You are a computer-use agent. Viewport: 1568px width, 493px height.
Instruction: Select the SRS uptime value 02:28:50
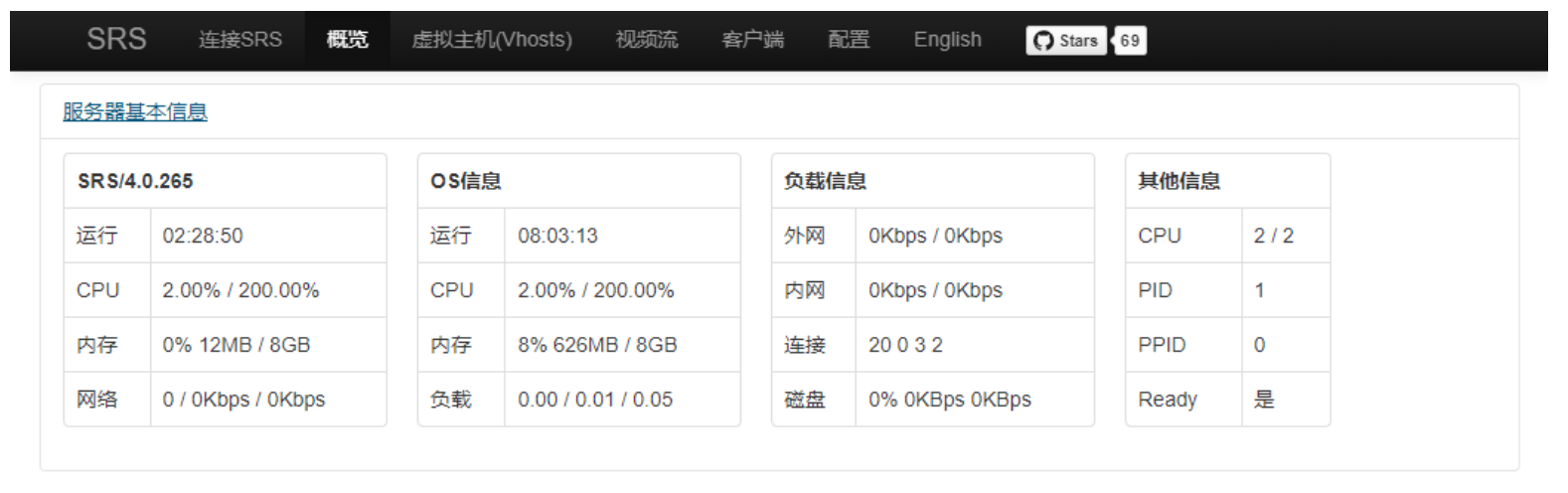click(203, 236)
